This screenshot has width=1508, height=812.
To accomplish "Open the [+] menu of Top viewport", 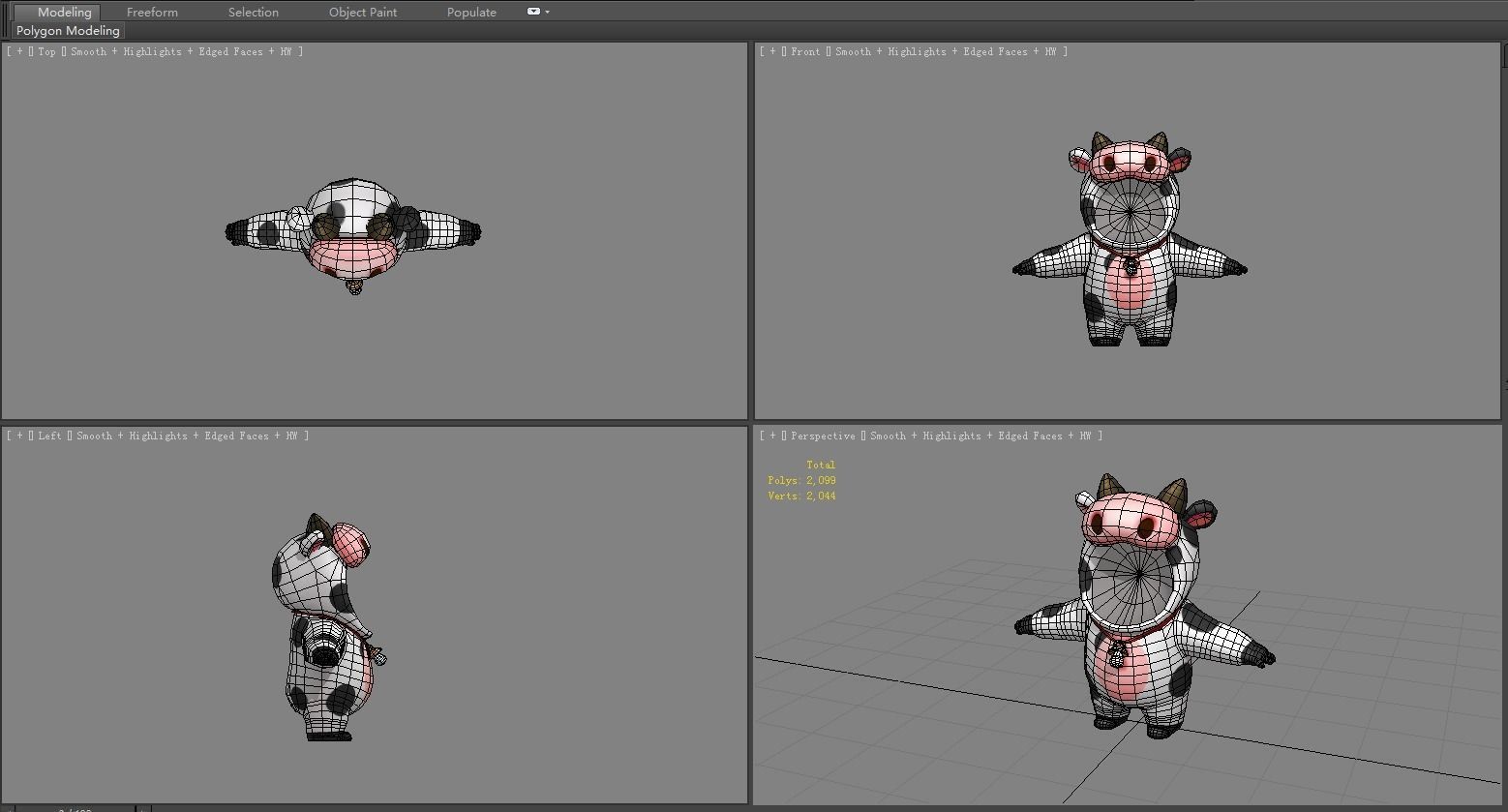I will (19, 51).
